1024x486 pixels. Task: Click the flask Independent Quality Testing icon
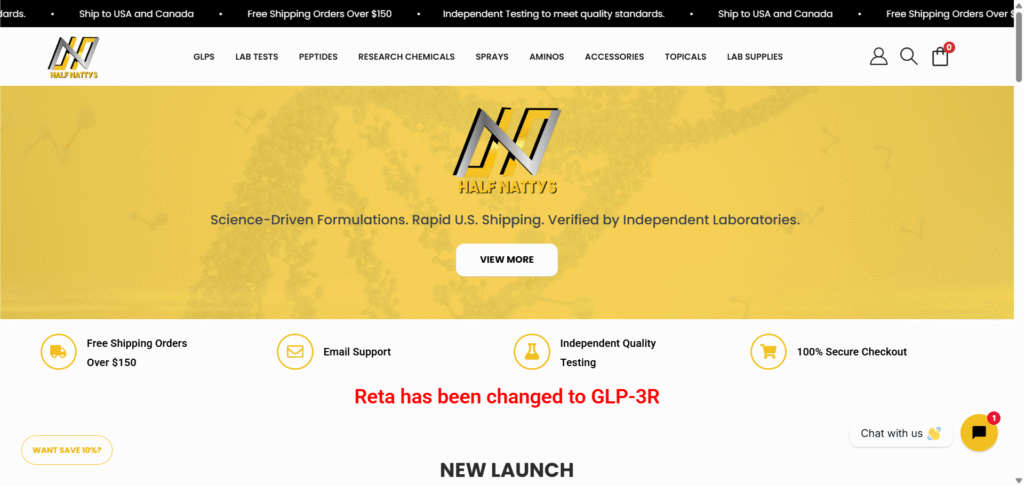coord(532,352)
